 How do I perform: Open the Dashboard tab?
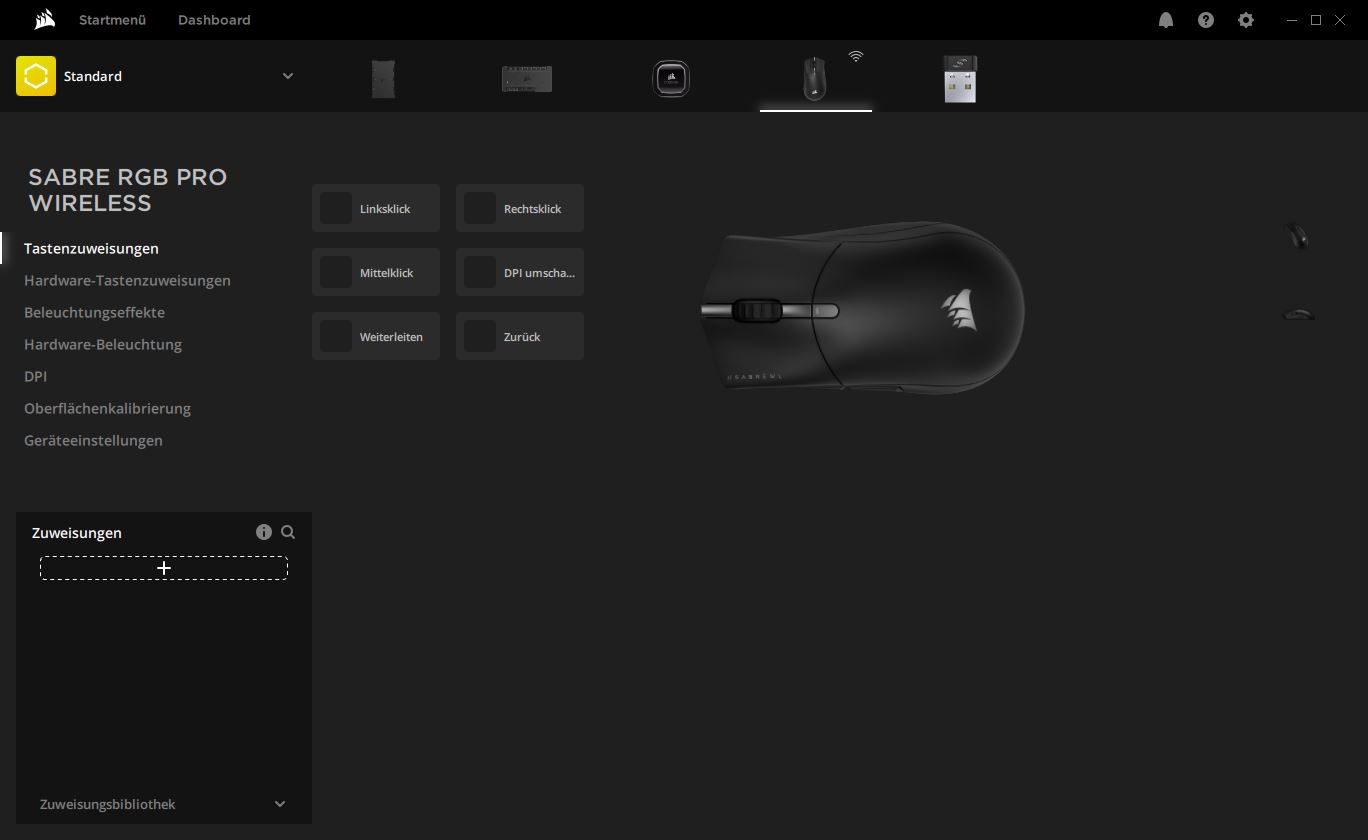214,20
